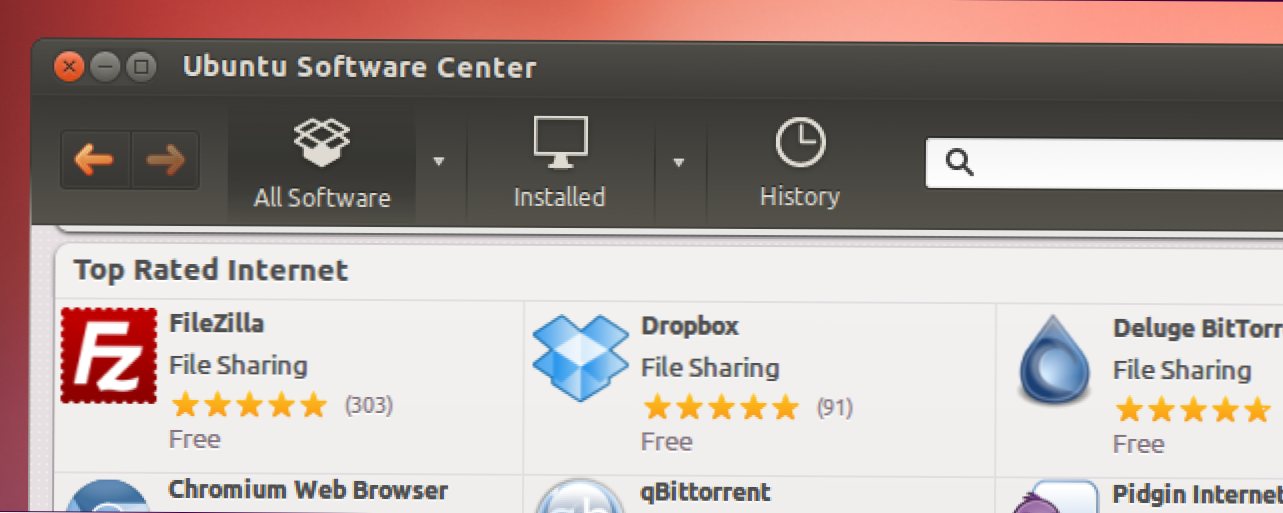Go forward with the right arrow button

pos(165,160)
